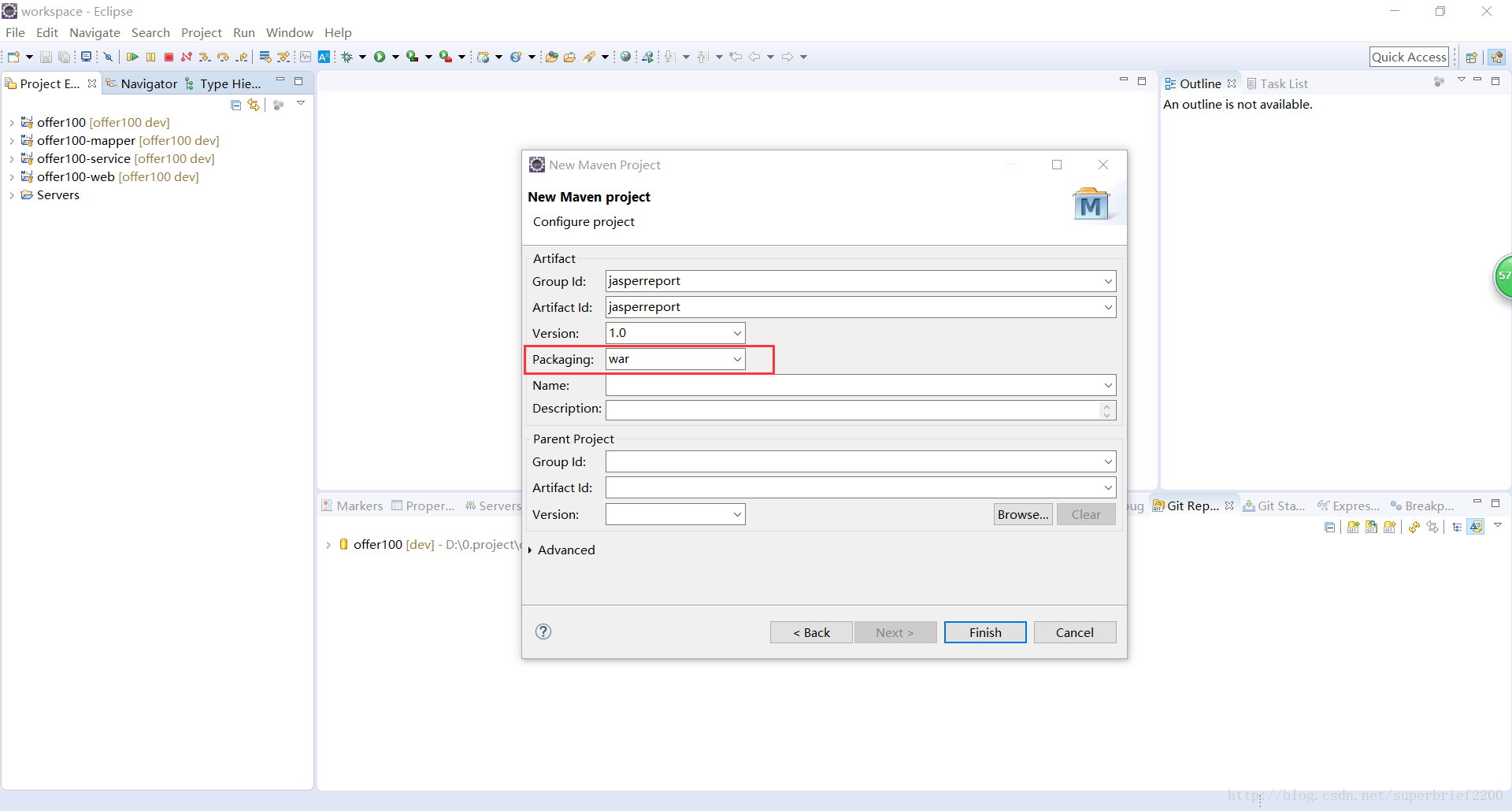This screenshot has width=1512, height=811.
Task: Expand the Advanced section
Action: click(x=530, y=550)
